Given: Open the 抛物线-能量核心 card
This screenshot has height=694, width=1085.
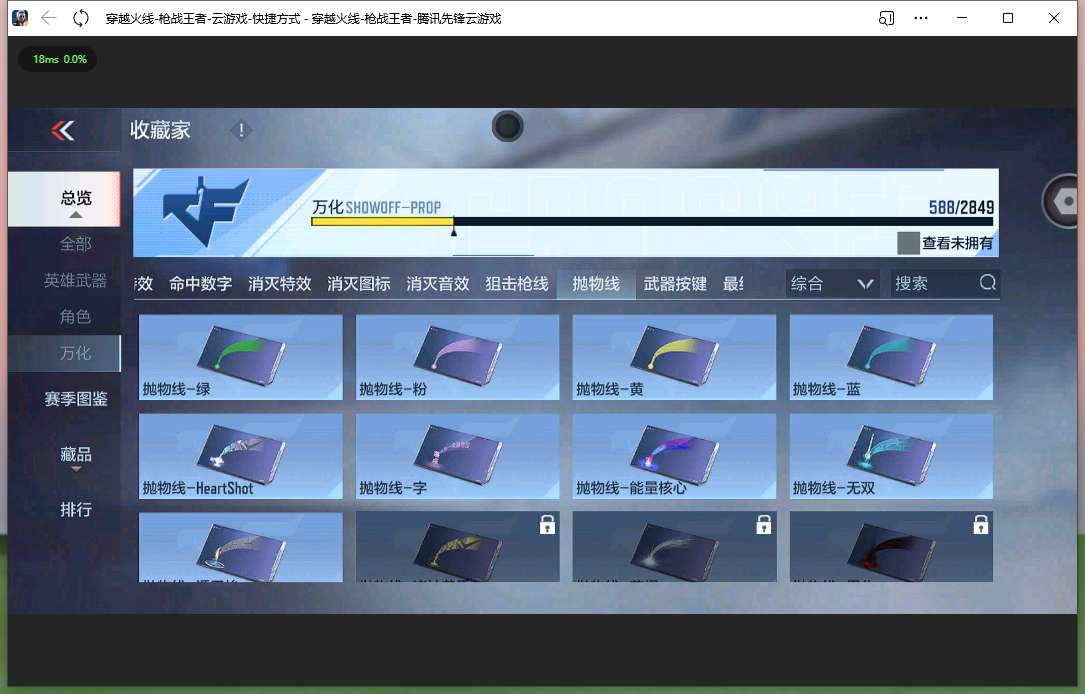Looking at the screenshot, I should click(x=675, y=456).
